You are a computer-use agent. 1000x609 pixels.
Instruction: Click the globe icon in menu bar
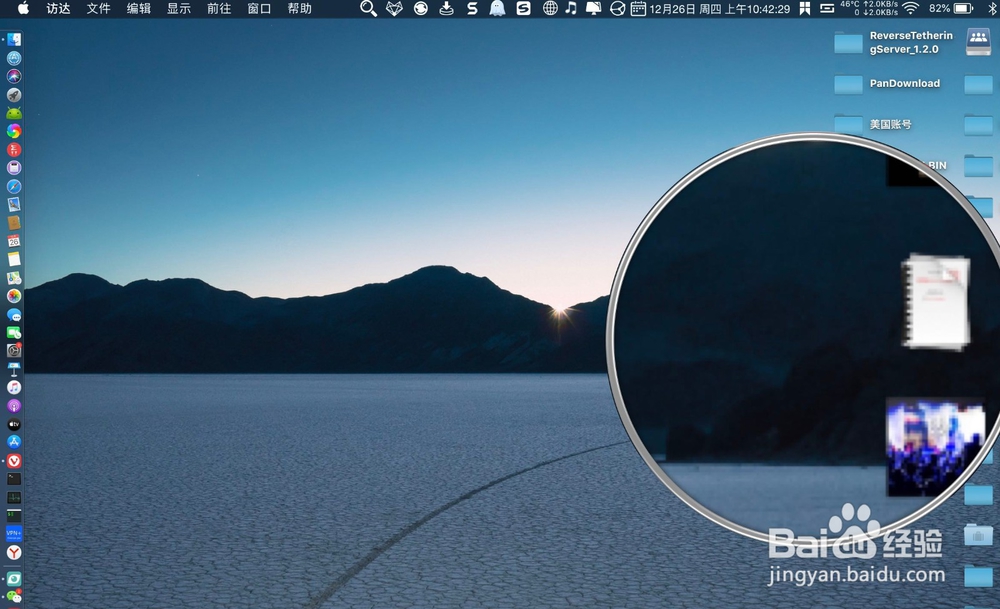pos(550,8)
